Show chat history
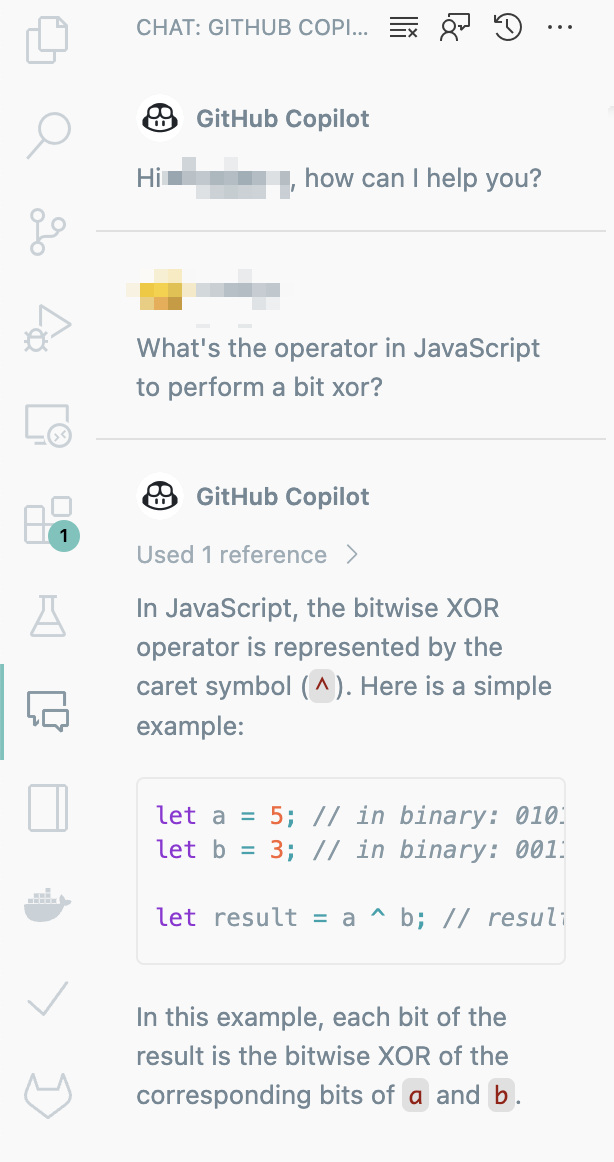Image resolution: width=614 pixels, height=1162 pixels. (x=507, y=27)
